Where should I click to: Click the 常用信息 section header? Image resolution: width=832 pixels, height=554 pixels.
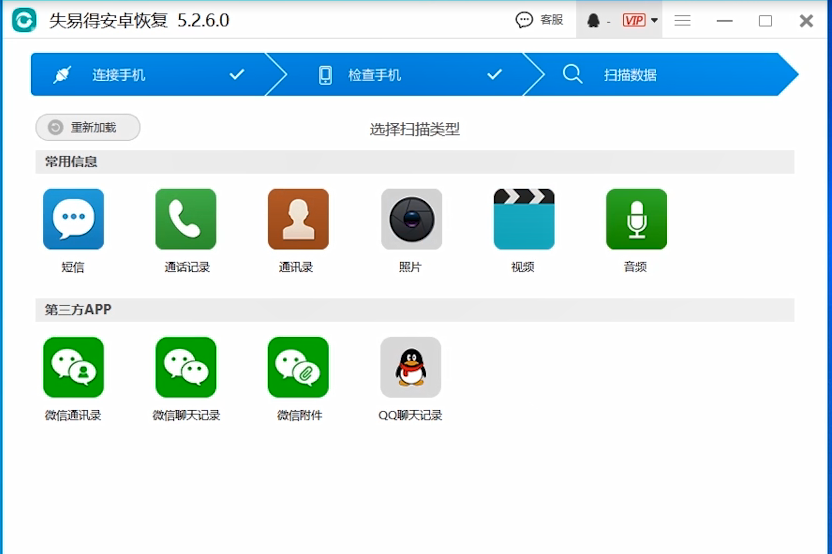pyautogui.click(x=415, y=162)
